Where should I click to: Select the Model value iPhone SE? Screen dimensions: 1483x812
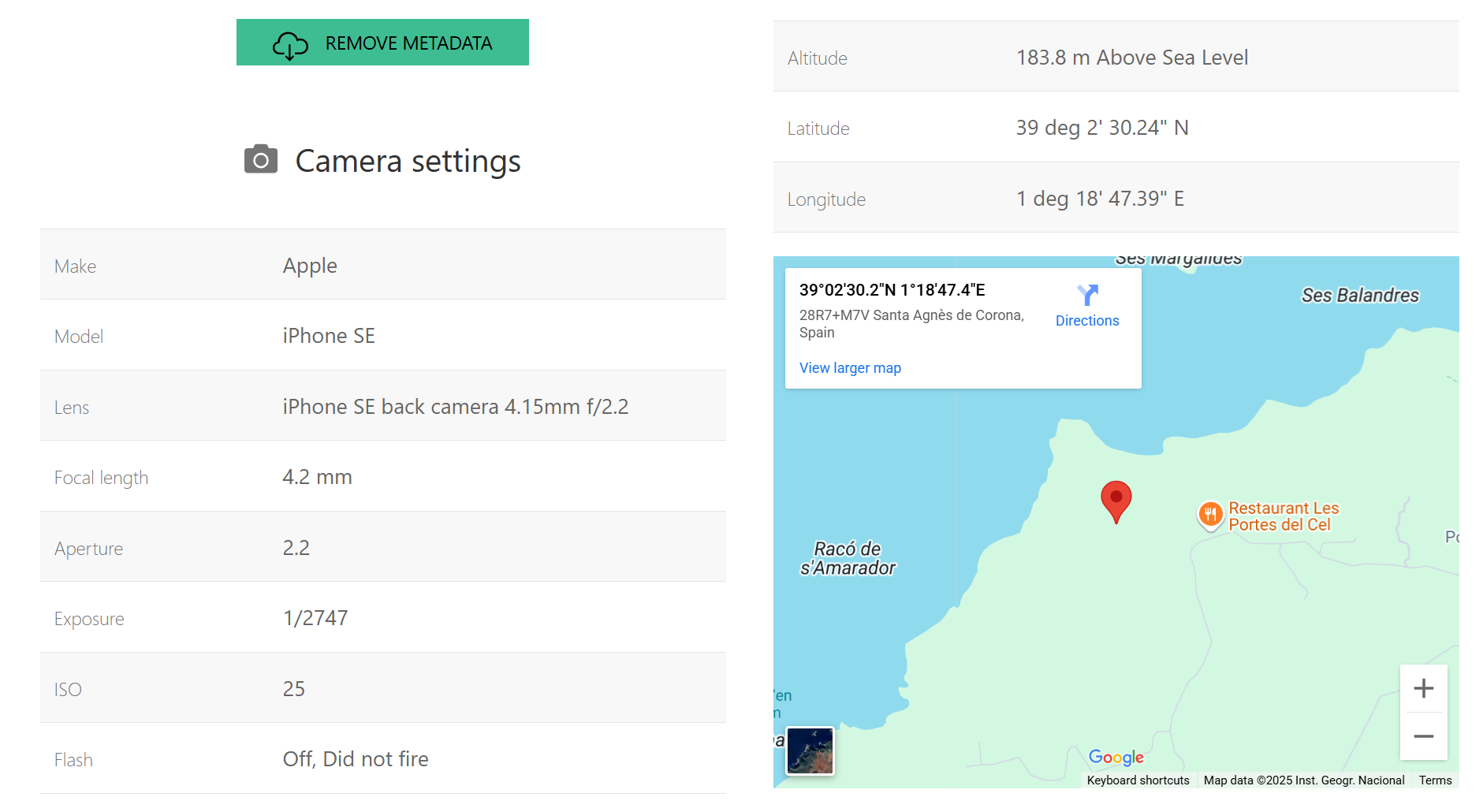pos(329,336)
